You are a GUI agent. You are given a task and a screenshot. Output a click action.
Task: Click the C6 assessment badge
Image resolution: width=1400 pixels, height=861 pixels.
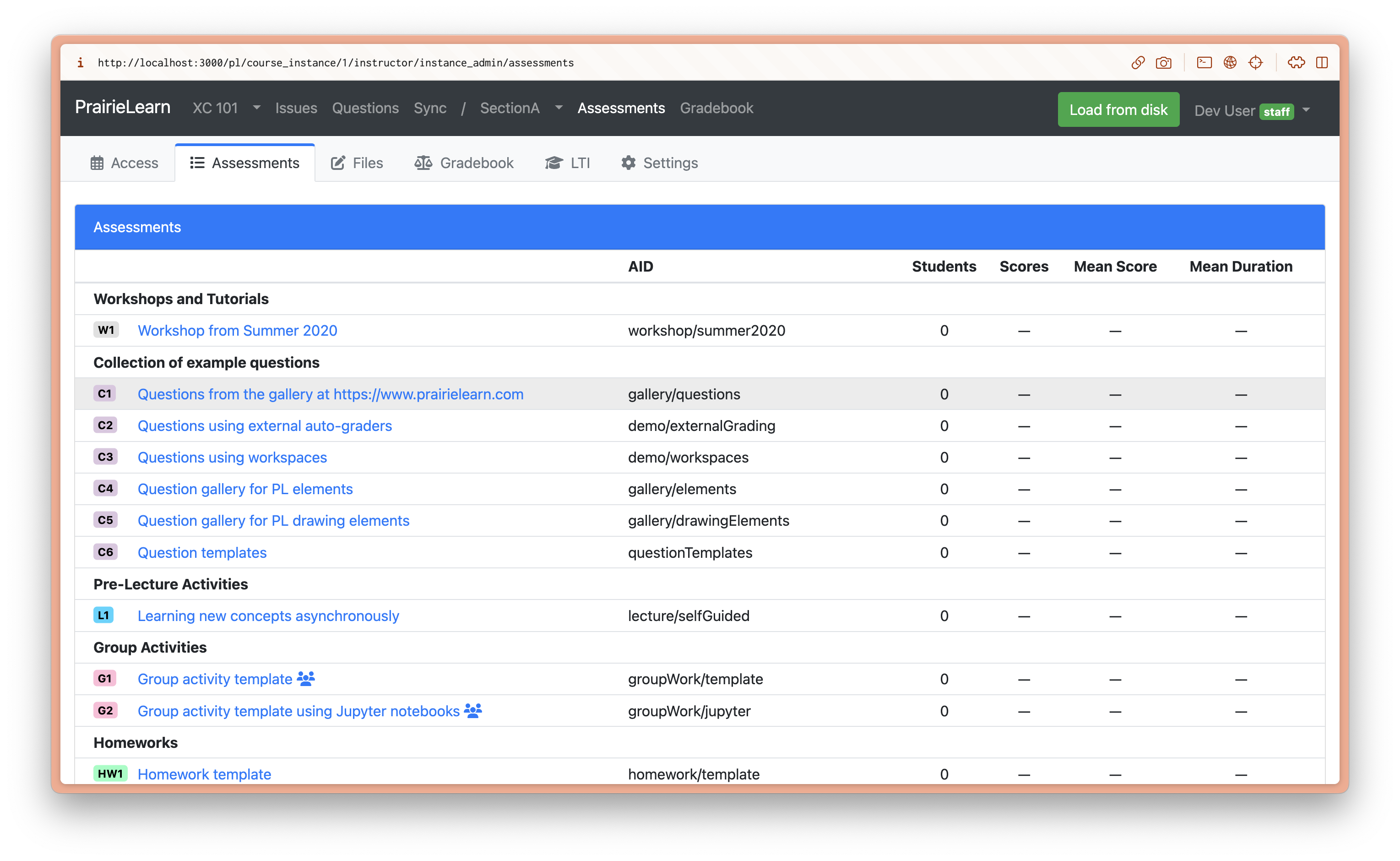pos(105,552)
